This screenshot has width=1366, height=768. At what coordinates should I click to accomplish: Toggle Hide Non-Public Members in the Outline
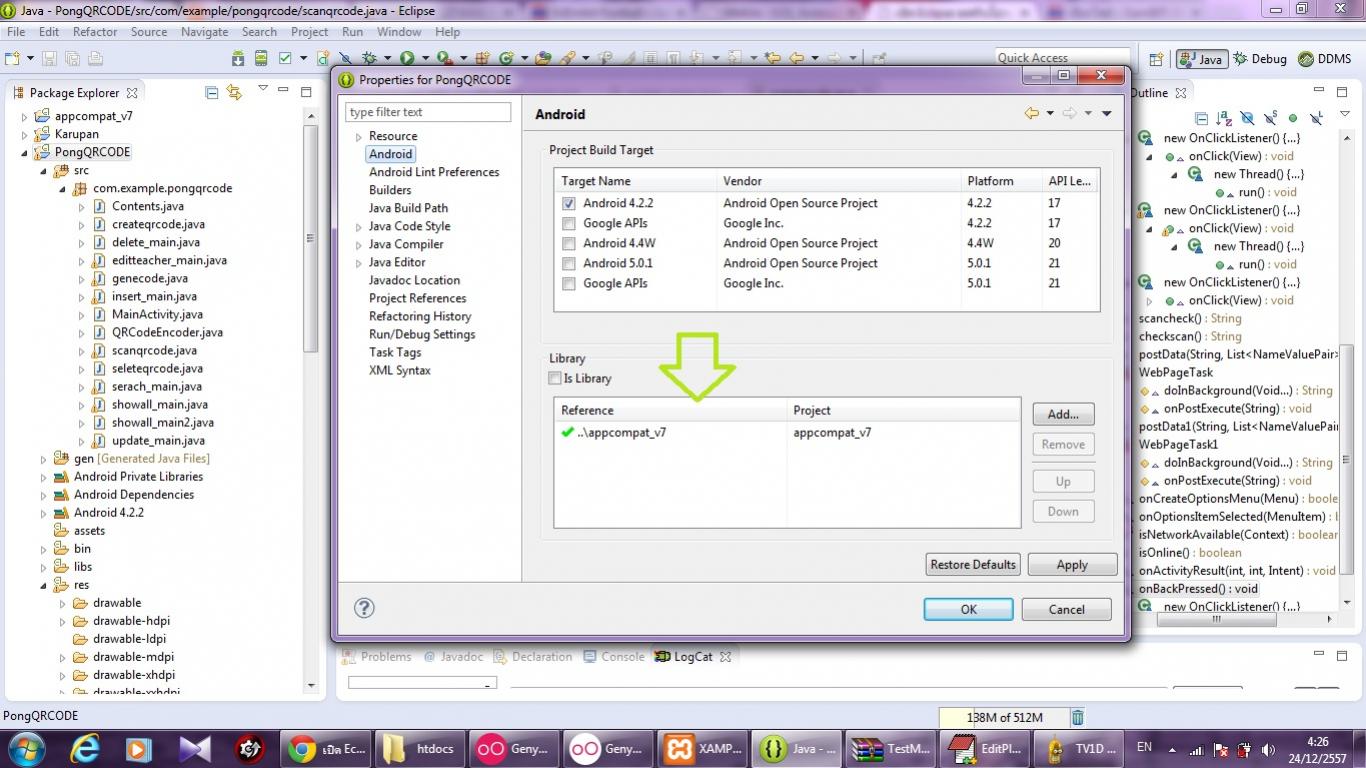(1293, 118)
